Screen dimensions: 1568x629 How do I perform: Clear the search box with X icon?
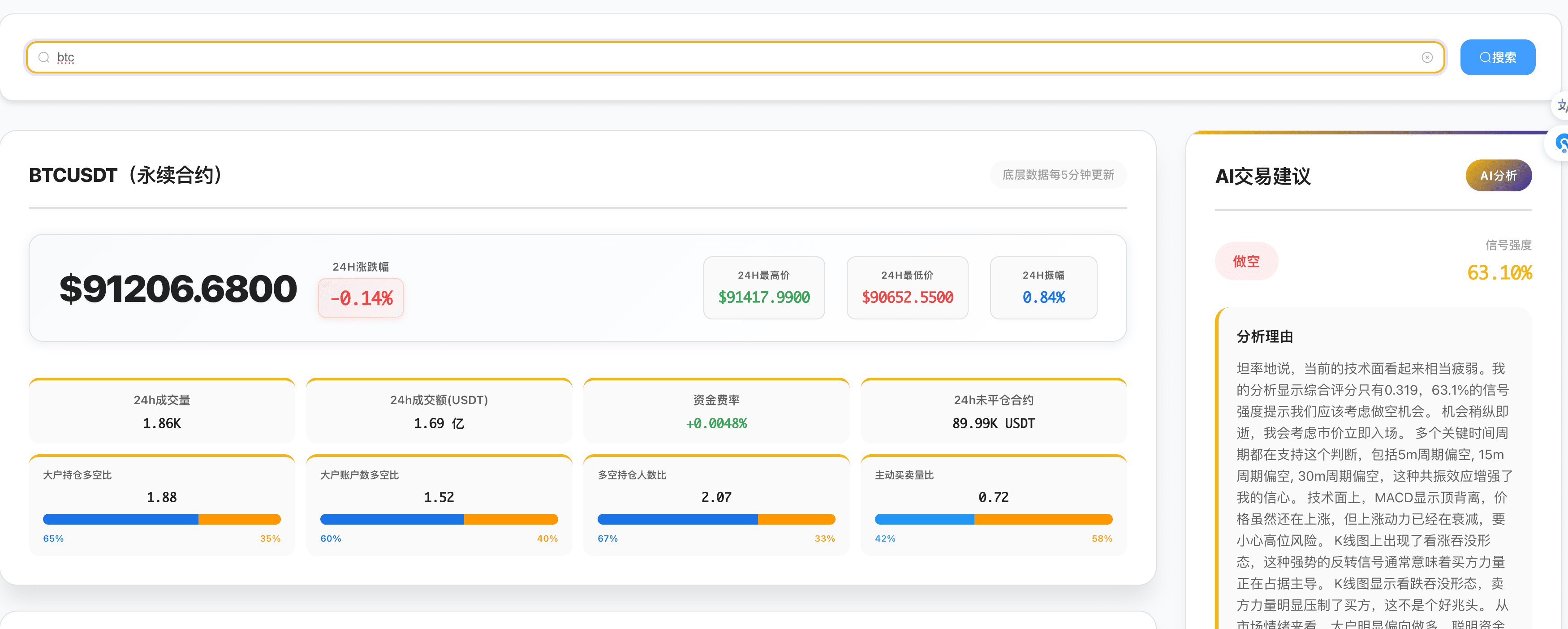1427,57
